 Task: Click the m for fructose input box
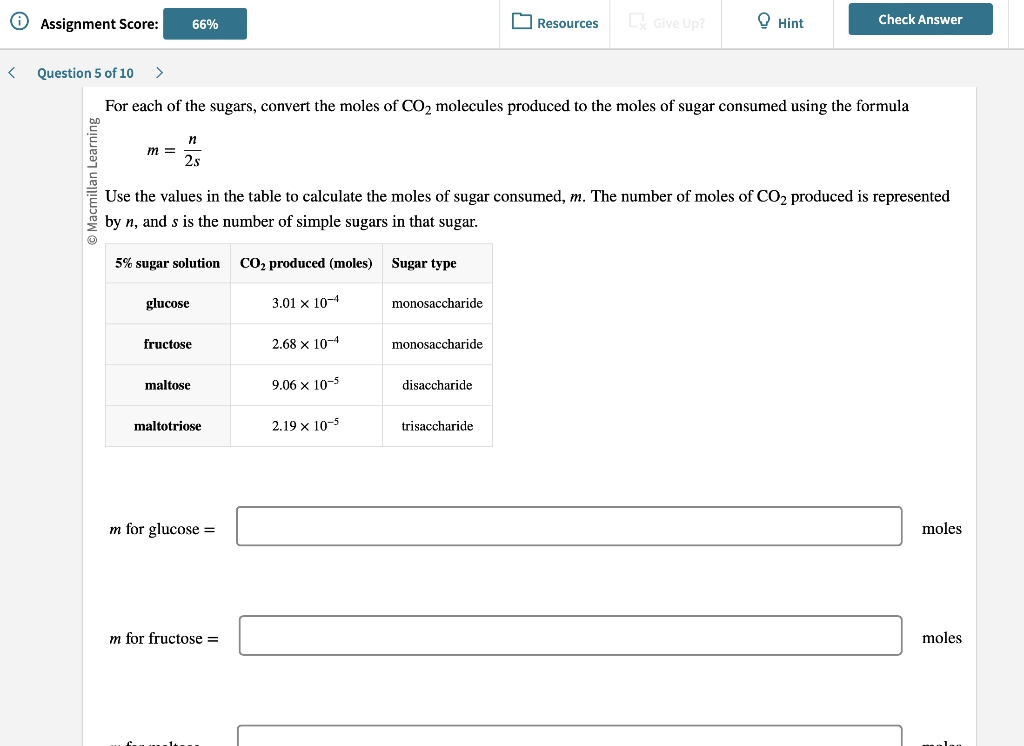[570, 636]
